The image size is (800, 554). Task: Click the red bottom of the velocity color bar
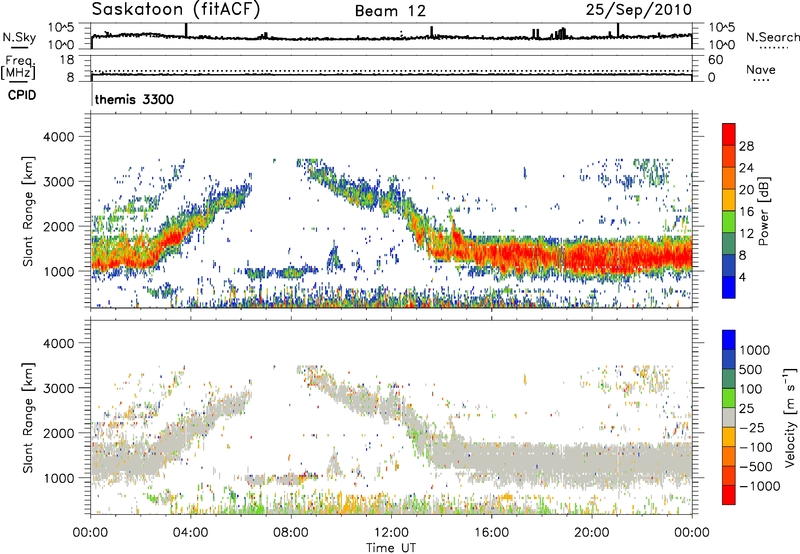(729, 495)
